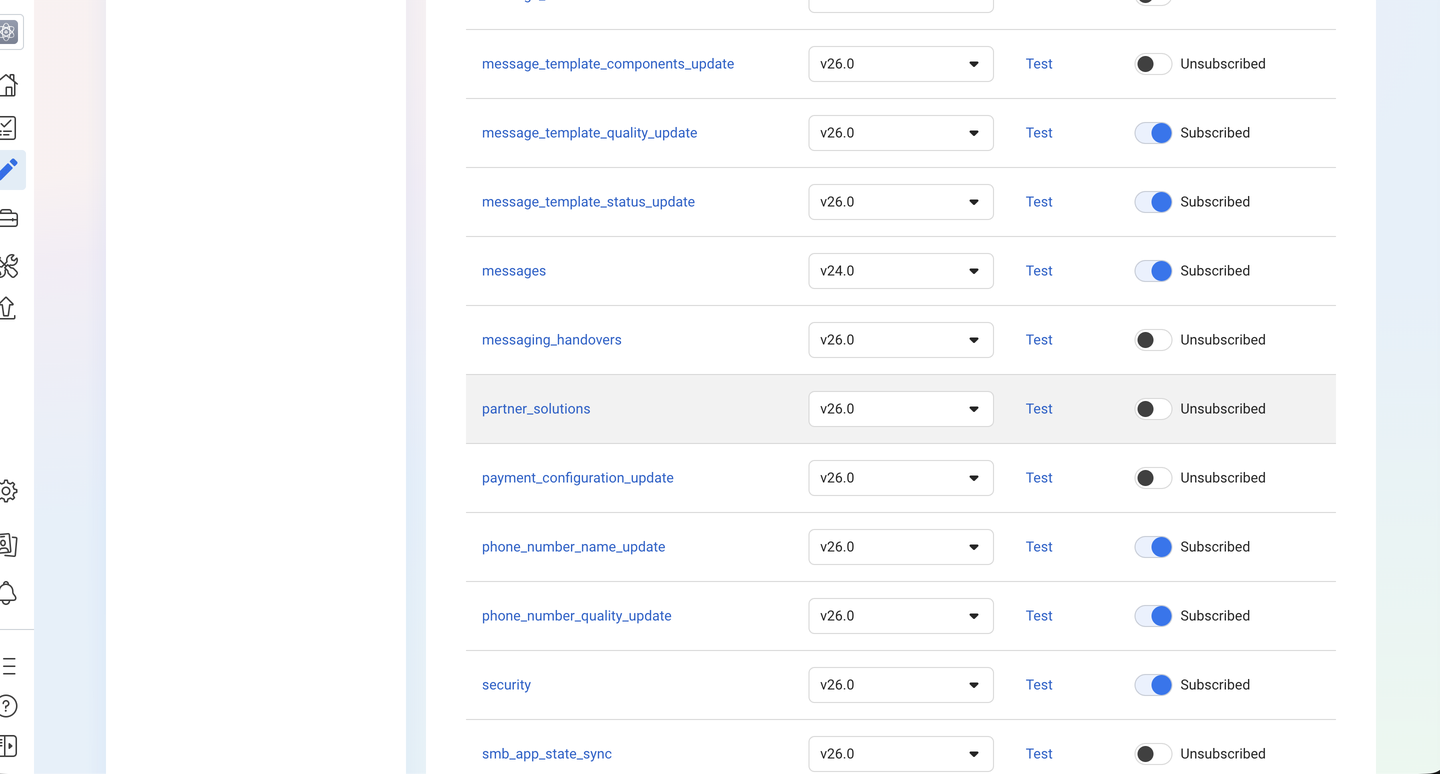Open the message_template_quality_update link

[x=590, y=133]
